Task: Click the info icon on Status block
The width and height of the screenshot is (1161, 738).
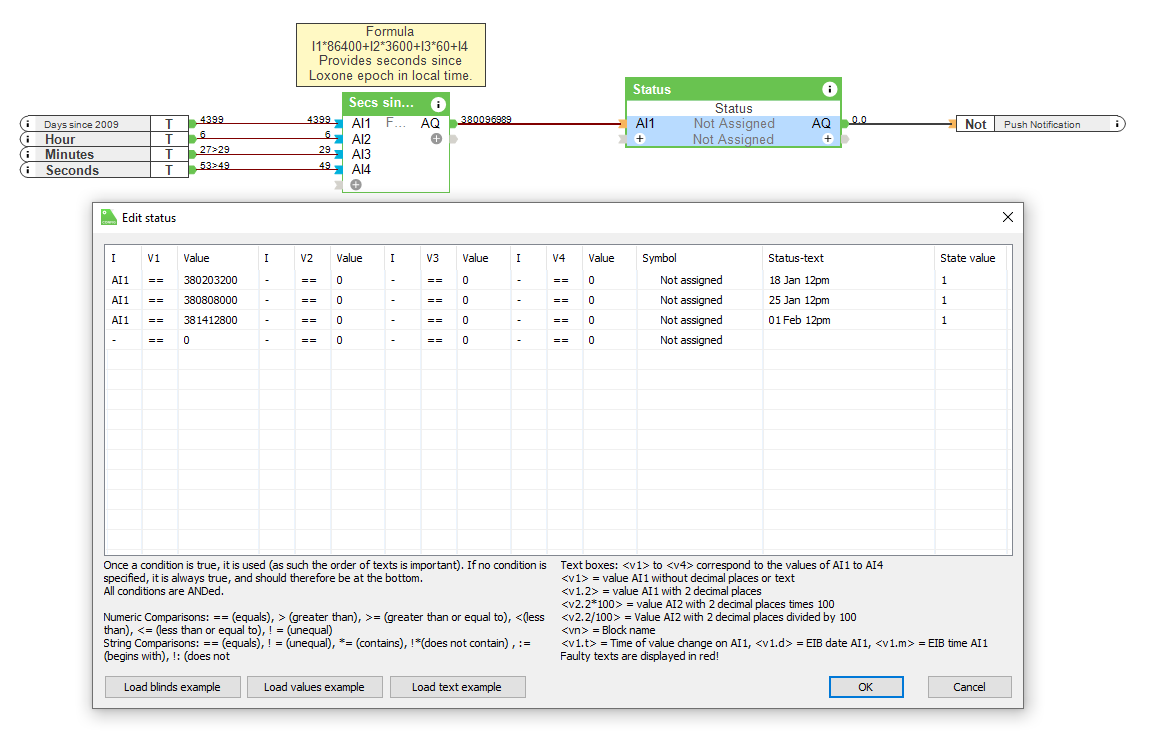Action: point(829,89)
